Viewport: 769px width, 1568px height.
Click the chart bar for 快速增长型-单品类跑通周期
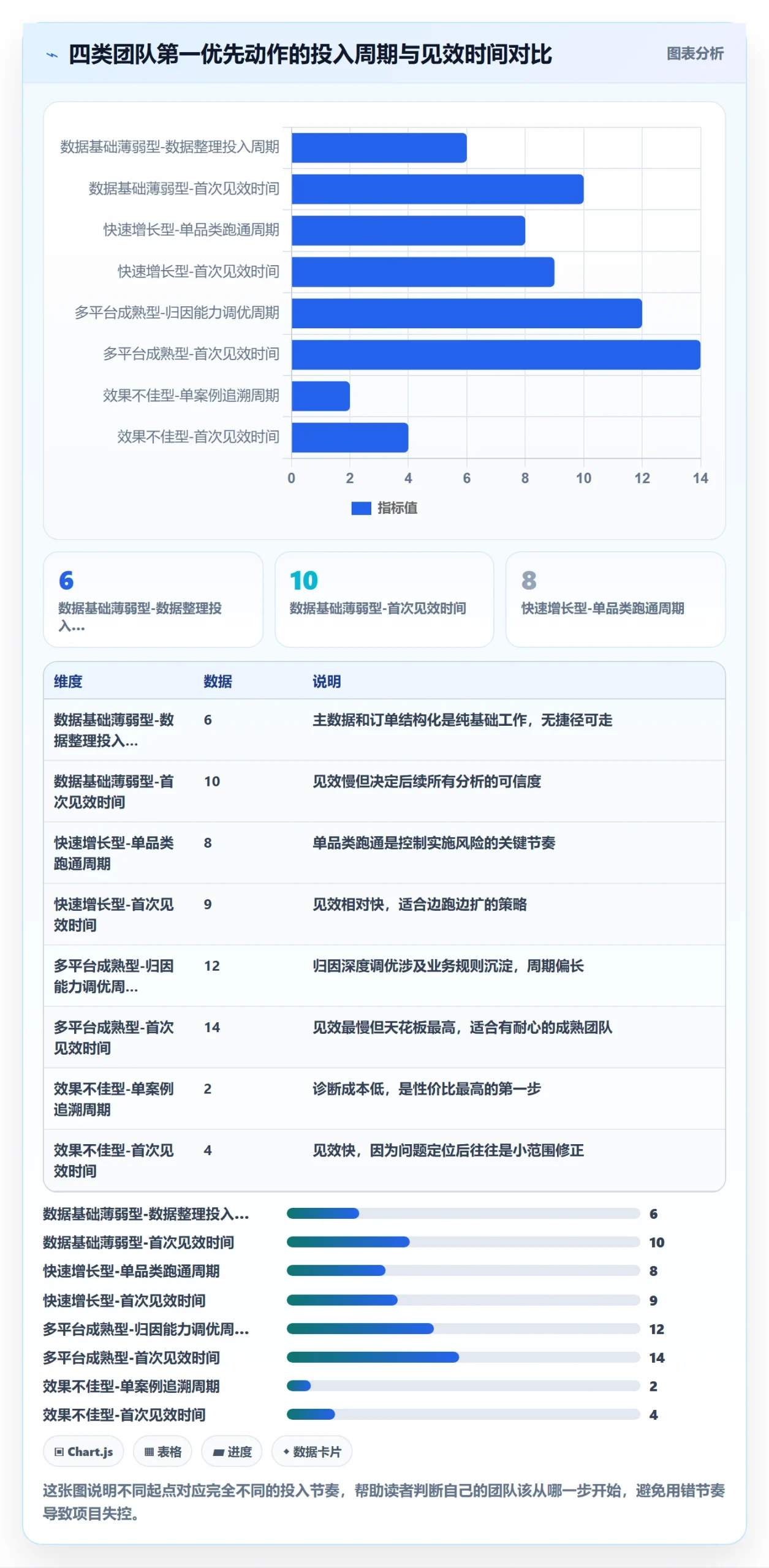click(408, 230)
